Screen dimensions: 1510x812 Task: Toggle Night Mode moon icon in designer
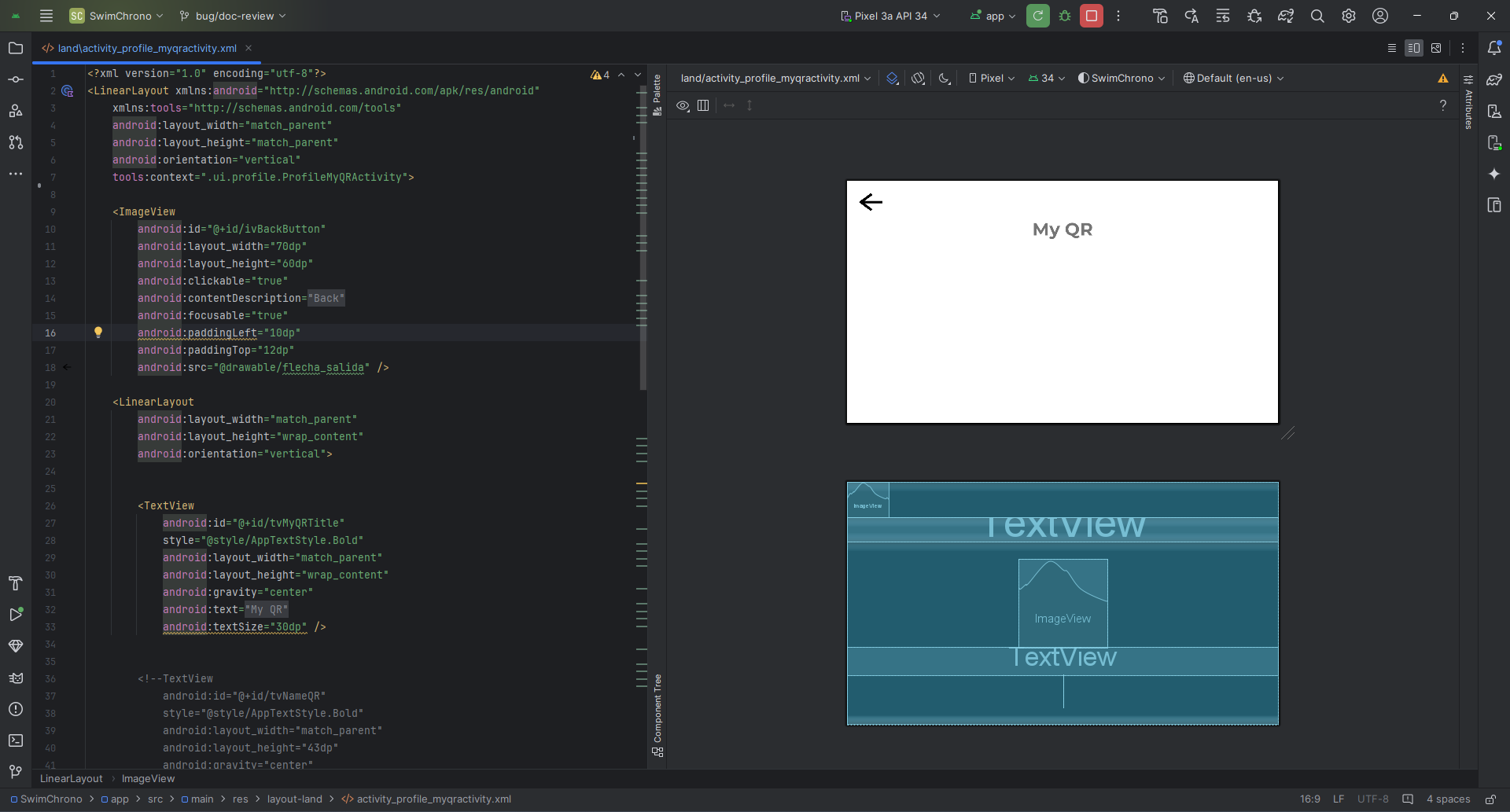point(945,79)
